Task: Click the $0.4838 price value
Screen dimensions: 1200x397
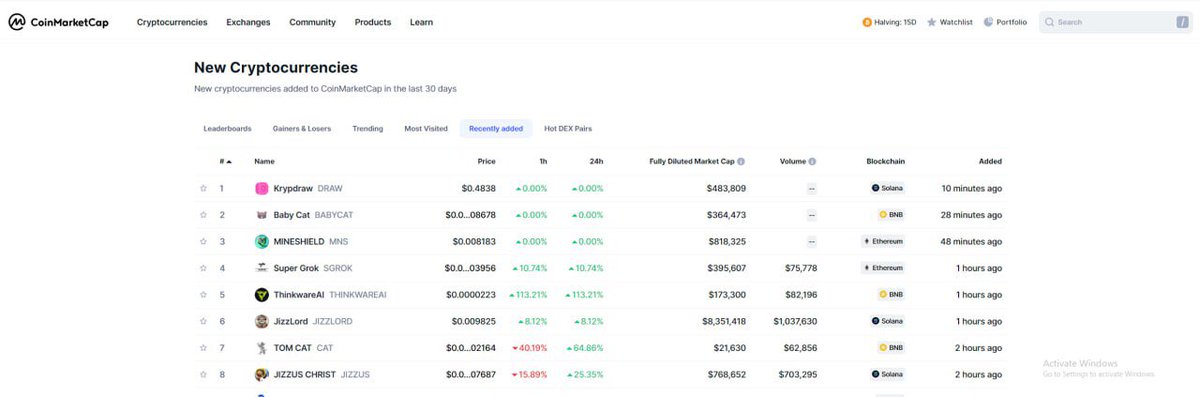Action: (x=478, y=188)
